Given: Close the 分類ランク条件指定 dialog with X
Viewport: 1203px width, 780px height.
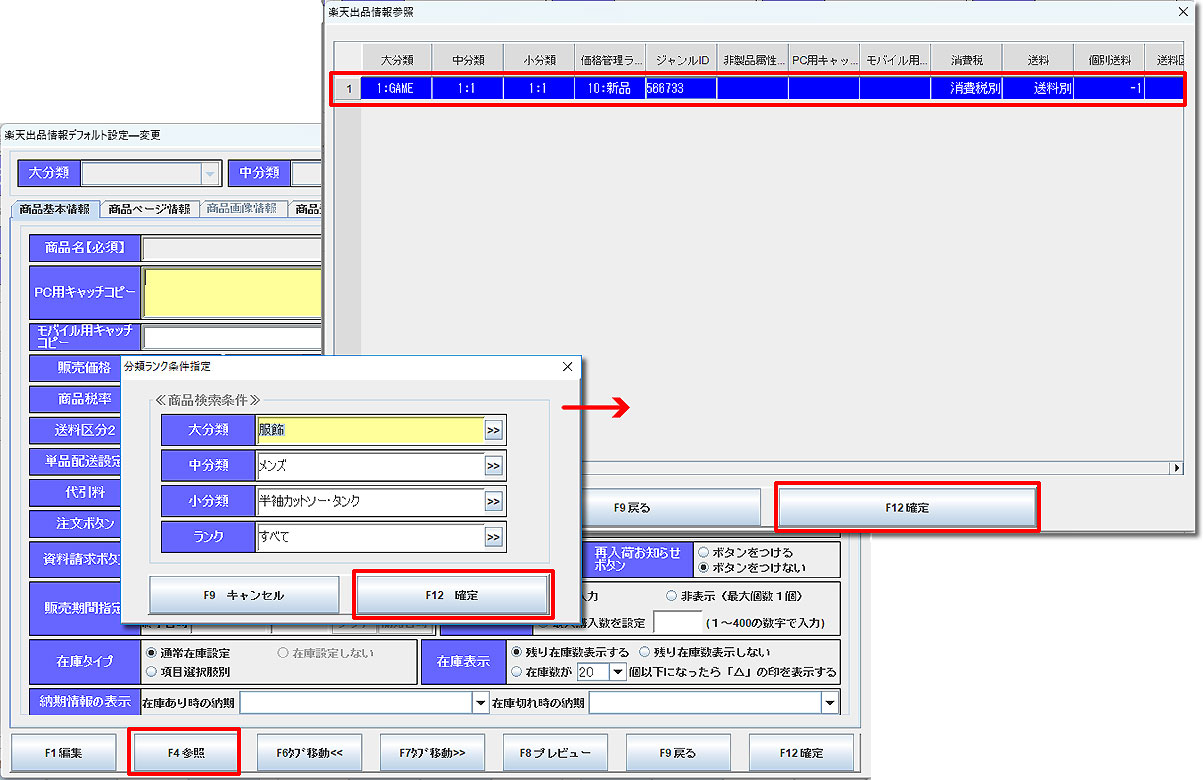Looking at the screenshot, I should tap(567, 367).
